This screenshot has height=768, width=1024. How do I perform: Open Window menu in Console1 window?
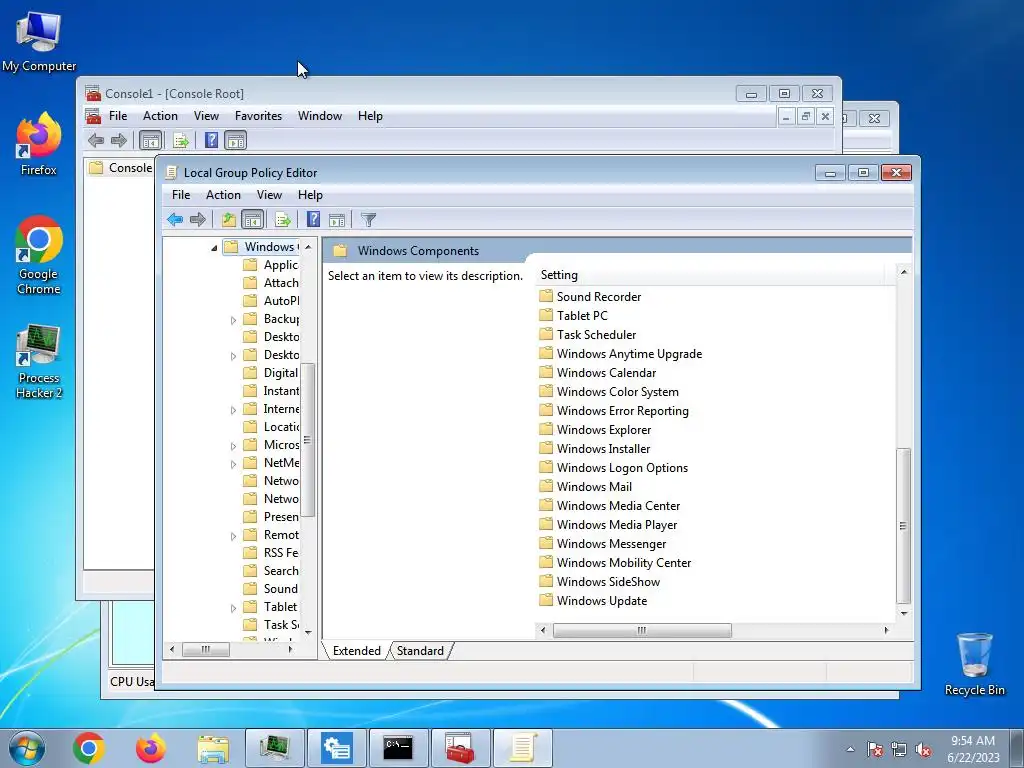(320, 116)
